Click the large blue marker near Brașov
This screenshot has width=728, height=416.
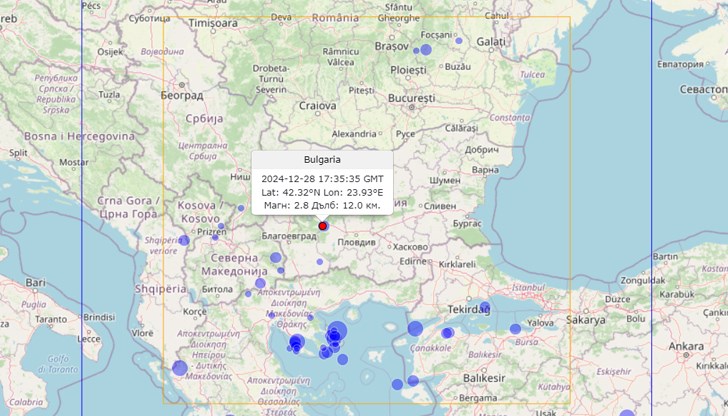point(425,49)
